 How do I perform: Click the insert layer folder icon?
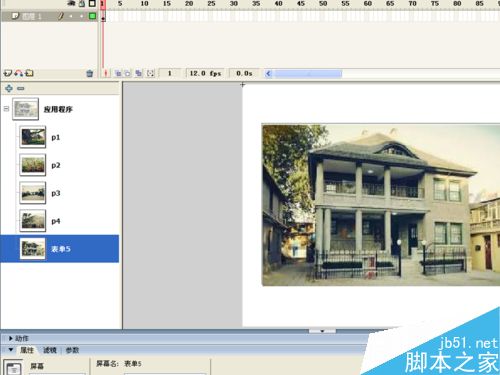pos(29,73)
